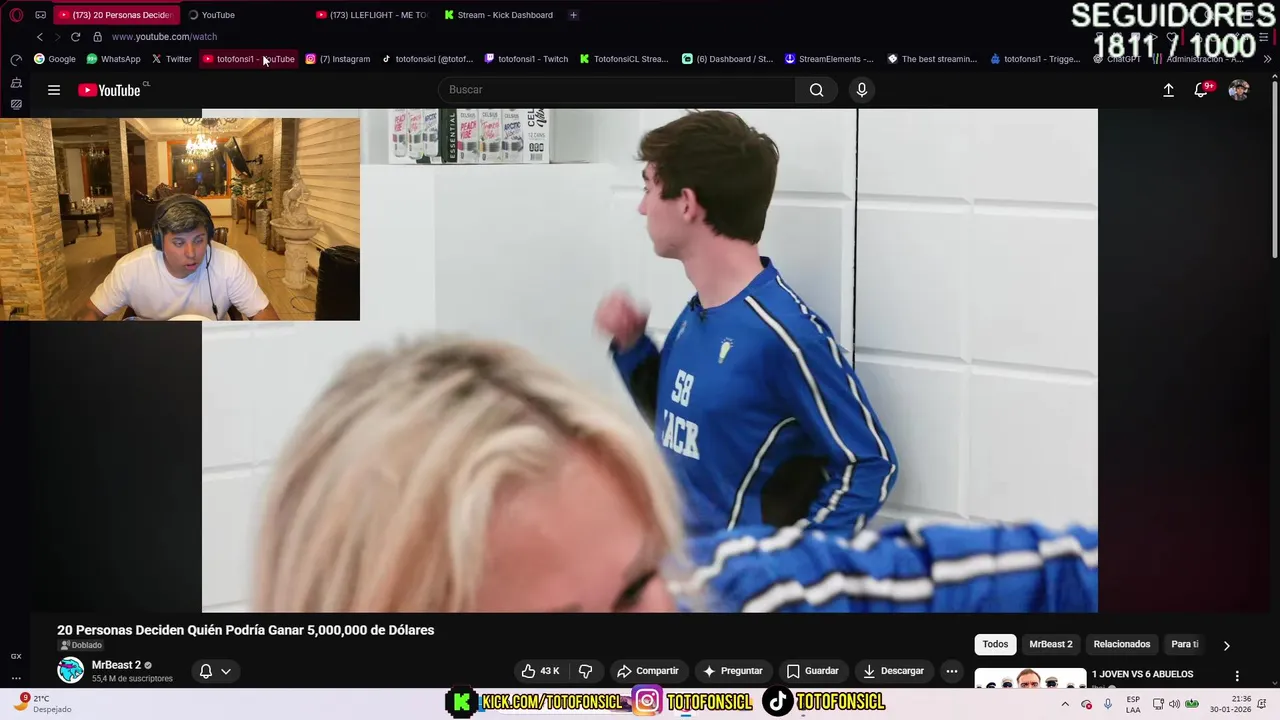Open the create upload icon
Viewport: 1280px width, 720px height.
pyautogui.click(x=1168, y=90)
